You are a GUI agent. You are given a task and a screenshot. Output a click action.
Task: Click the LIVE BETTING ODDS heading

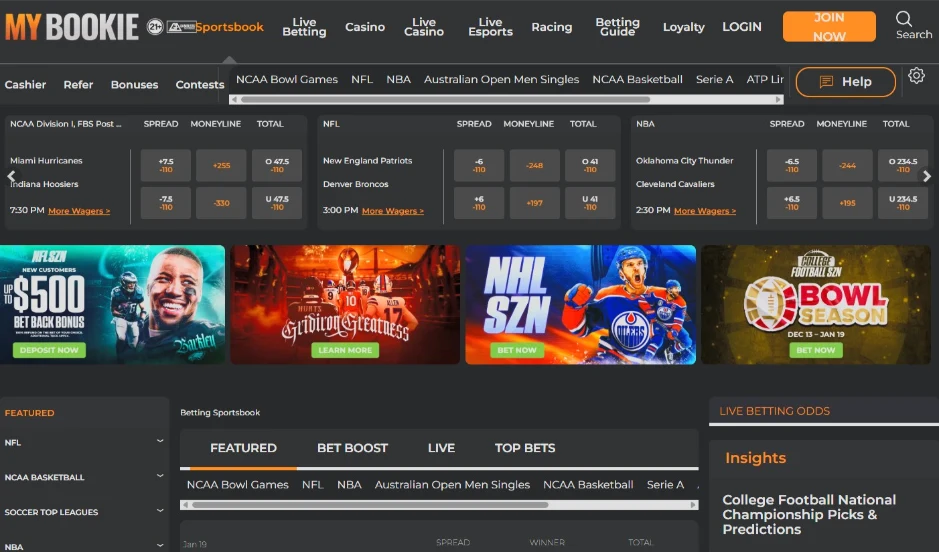[774, 411]
